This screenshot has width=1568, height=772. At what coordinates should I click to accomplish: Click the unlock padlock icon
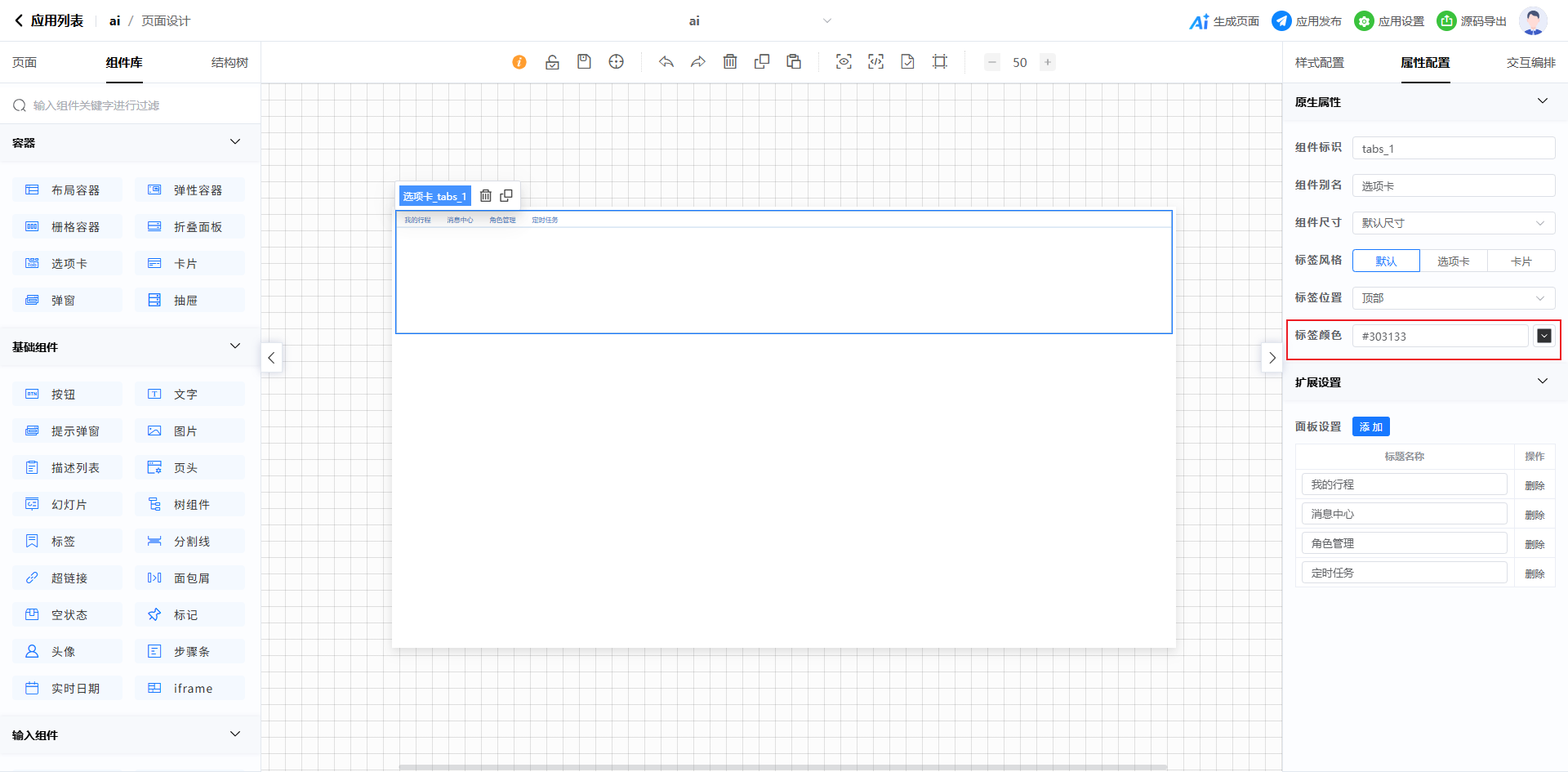click(x=552, y=62)
